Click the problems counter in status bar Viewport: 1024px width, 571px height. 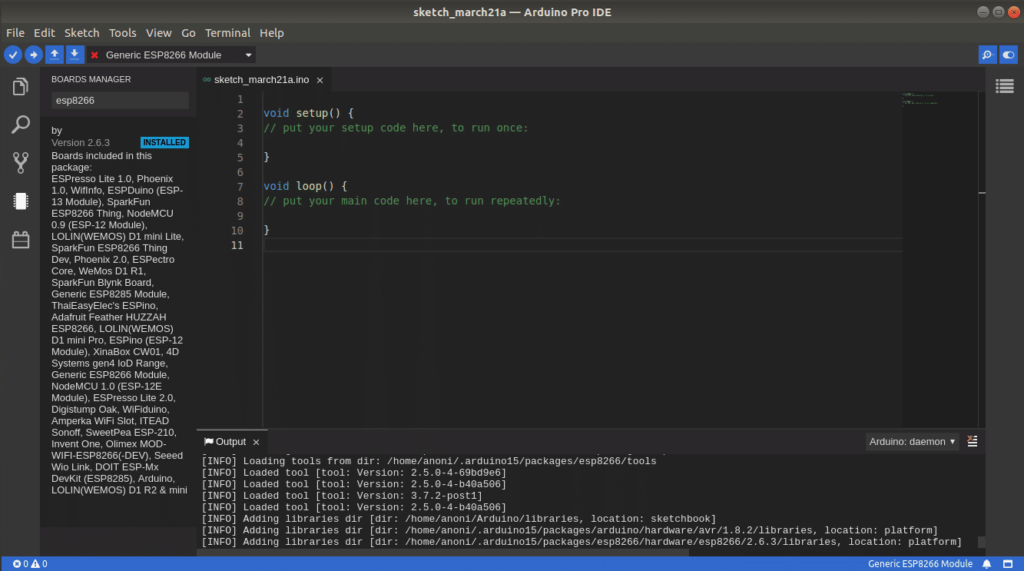[x=30, y=564]
